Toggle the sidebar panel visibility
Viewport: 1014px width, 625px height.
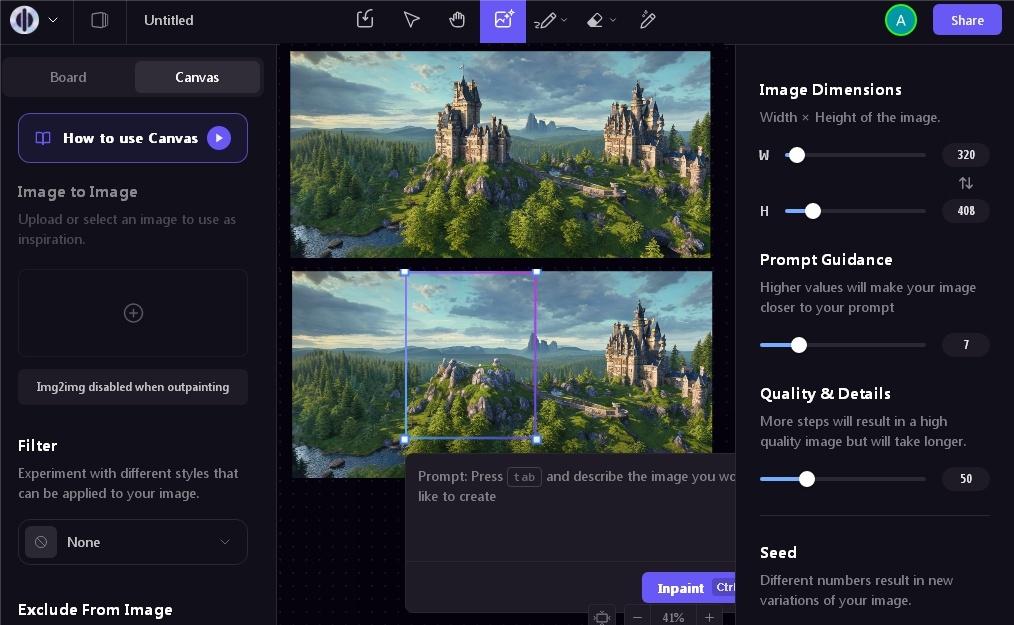pyautogui.click(x=99, y=20)
